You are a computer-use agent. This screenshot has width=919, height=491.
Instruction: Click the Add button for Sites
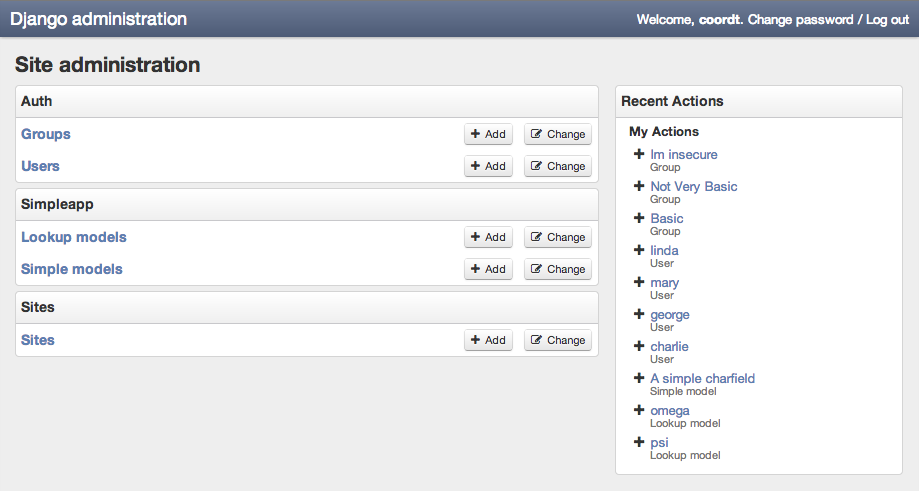488,340
